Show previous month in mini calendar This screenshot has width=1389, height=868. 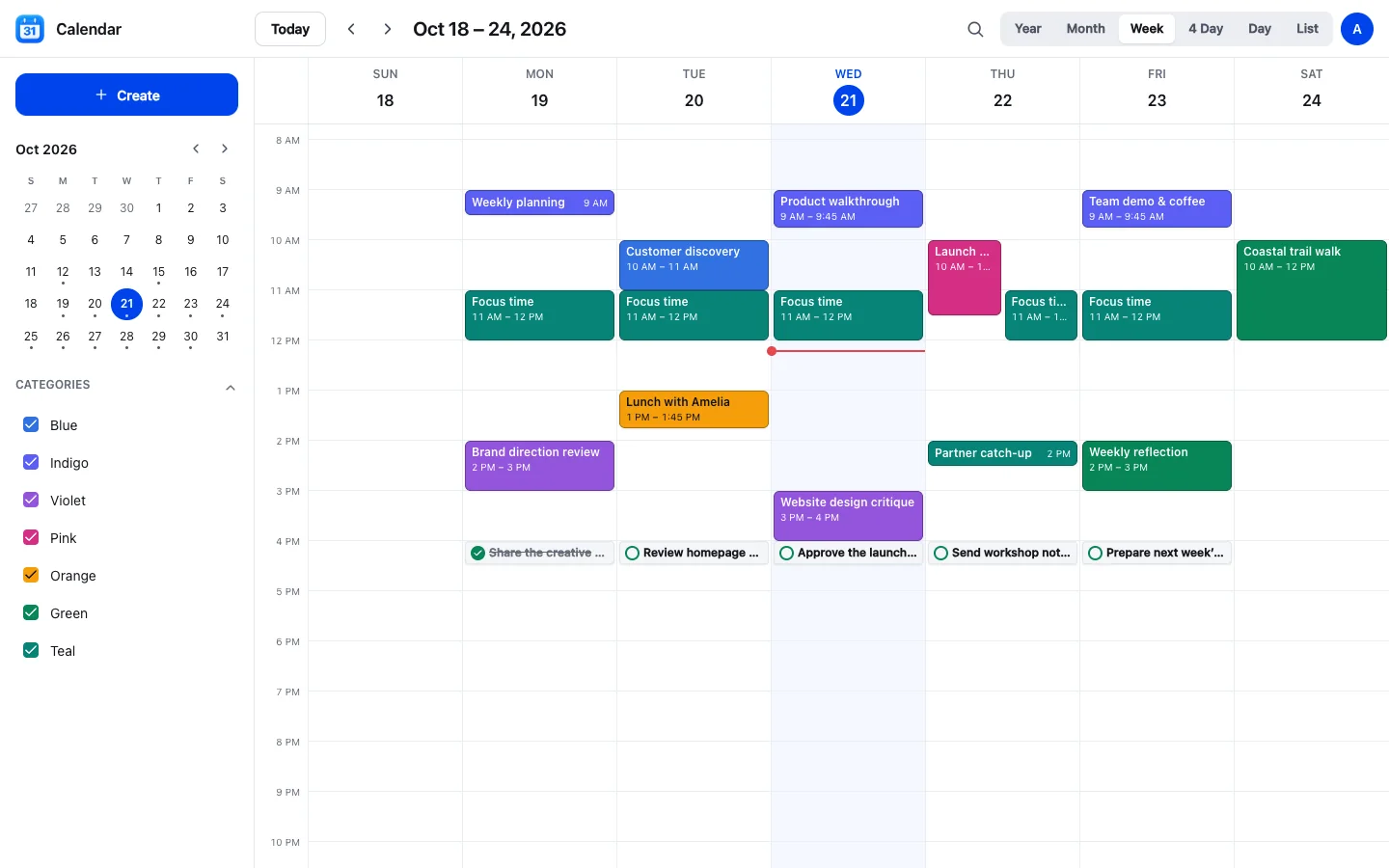coord(196,149)
